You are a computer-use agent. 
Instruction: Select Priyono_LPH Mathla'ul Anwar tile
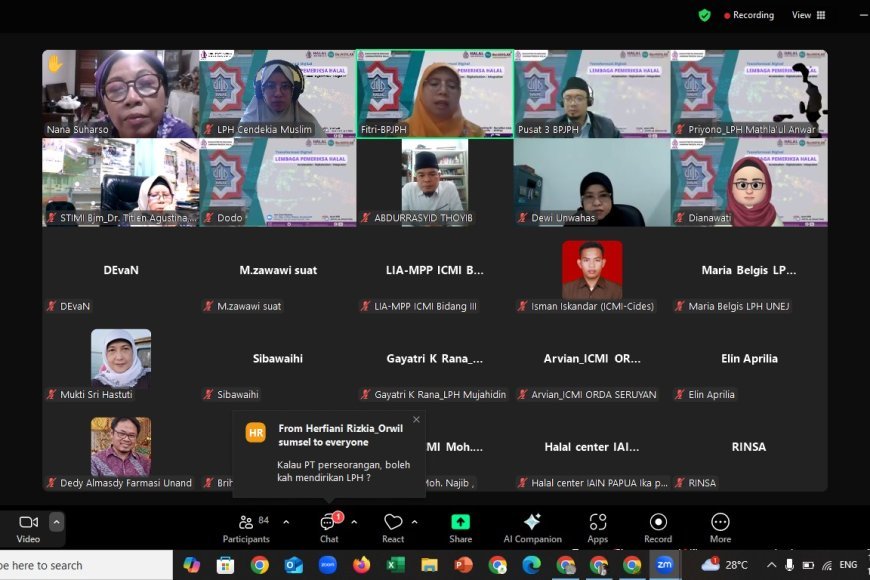coord(749,94)
